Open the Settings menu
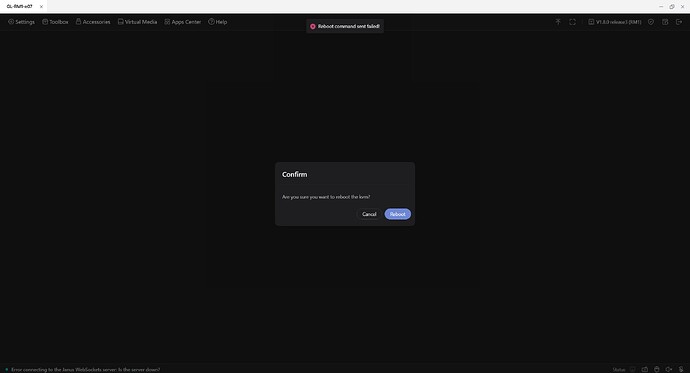Image resolution: width=690 pixels, height=373 pixels. pyautogui.click(x=21, y=22)
